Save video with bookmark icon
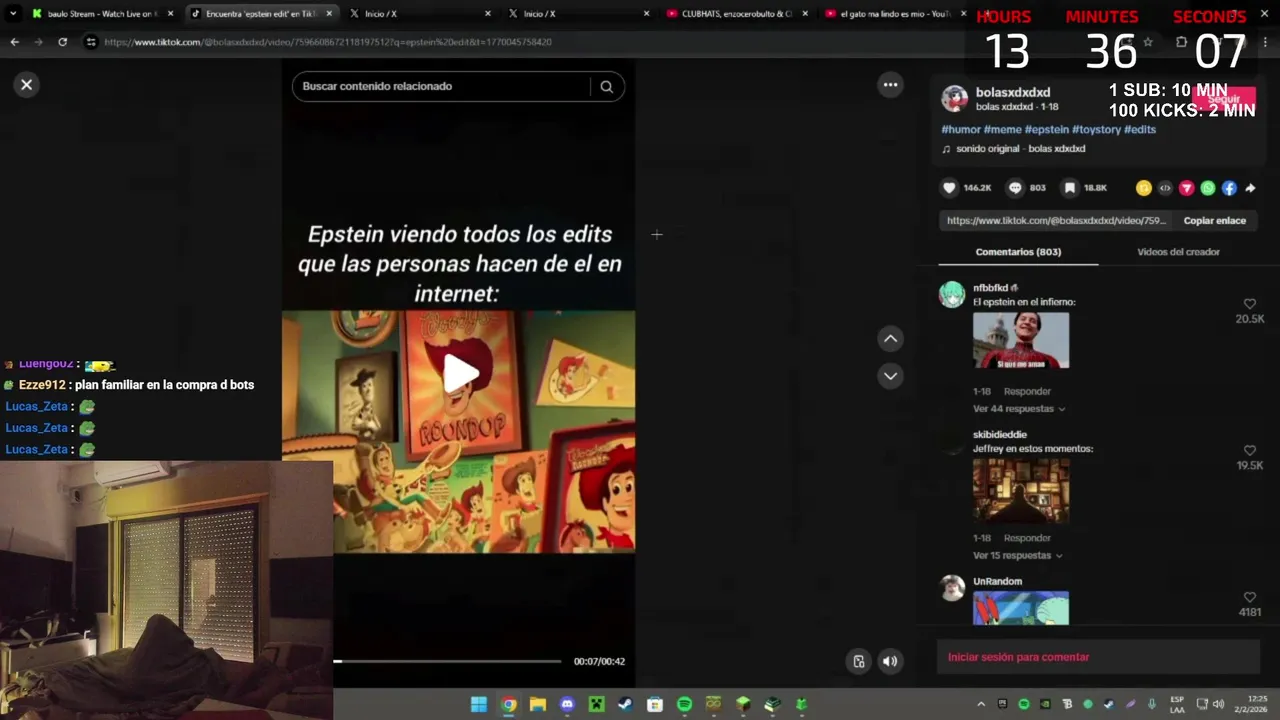The image size is (1280, 720). [x=1069, y=188]
